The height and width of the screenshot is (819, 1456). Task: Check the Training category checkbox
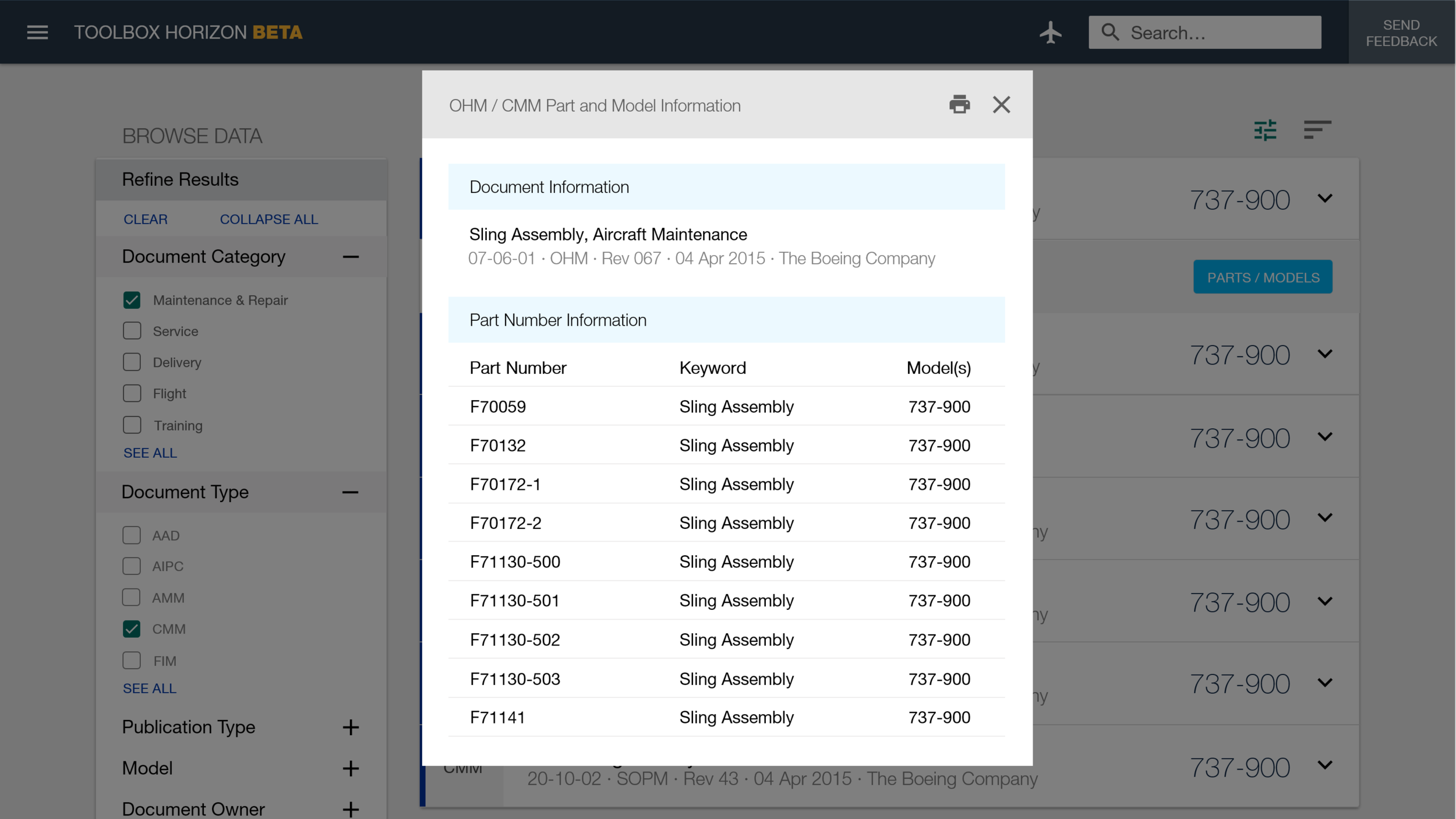pyautogui.click(x=132, y=425)
